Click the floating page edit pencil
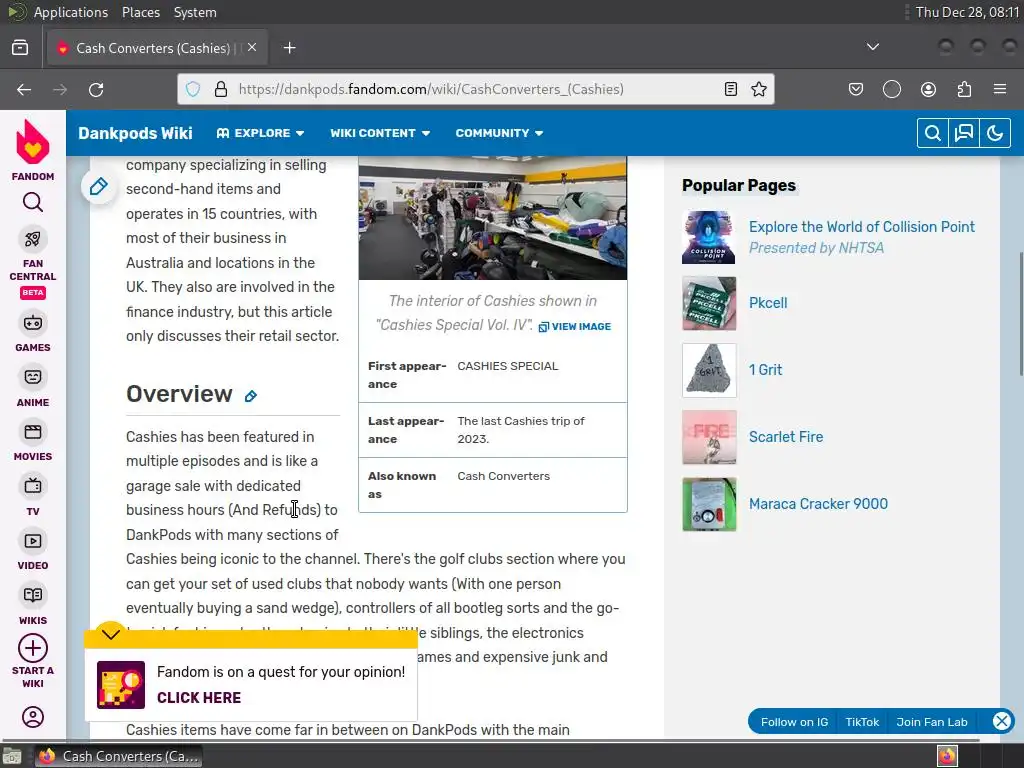Screen dimensions: 1024x768 (99, 187)
